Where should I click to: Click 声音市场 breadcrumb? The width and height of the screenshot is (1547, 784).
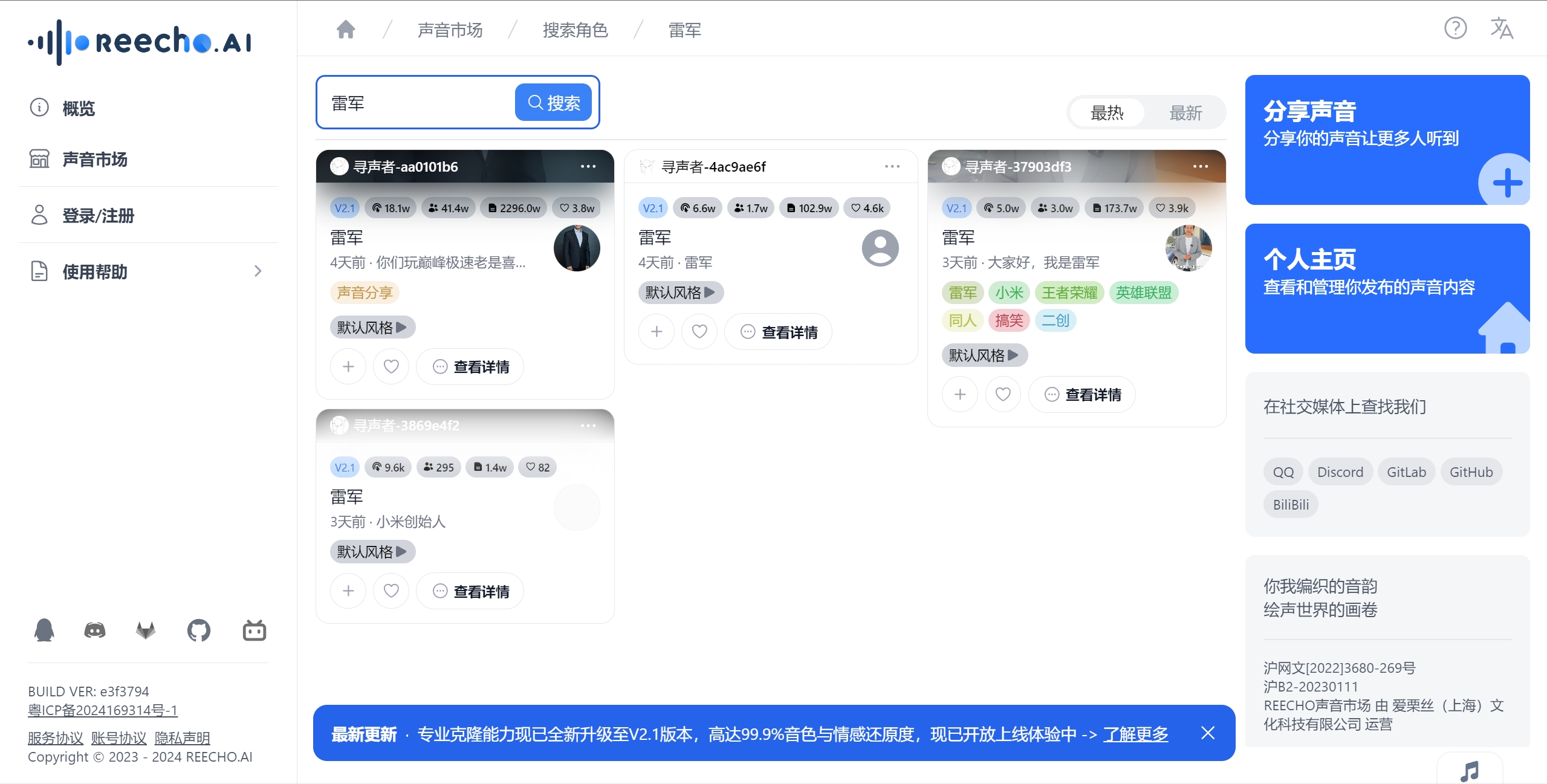pyautogui.click(x=450, y=30)
